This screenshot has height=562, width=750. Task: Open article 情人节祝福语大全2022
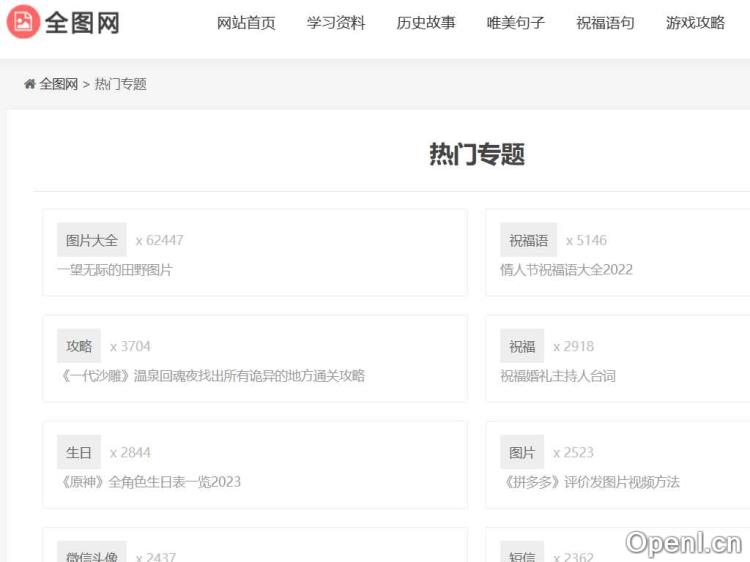tap(566, 270)
